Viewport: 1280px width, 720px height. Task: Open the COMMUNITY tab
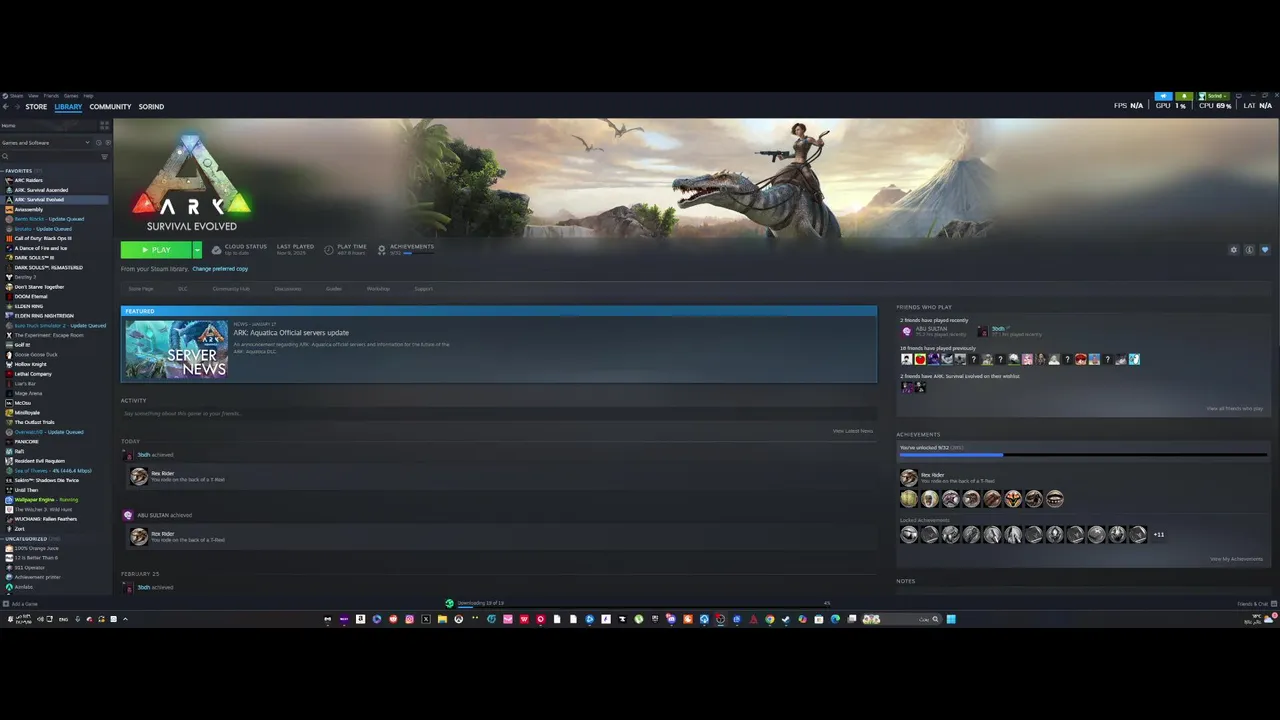point(110,106)
